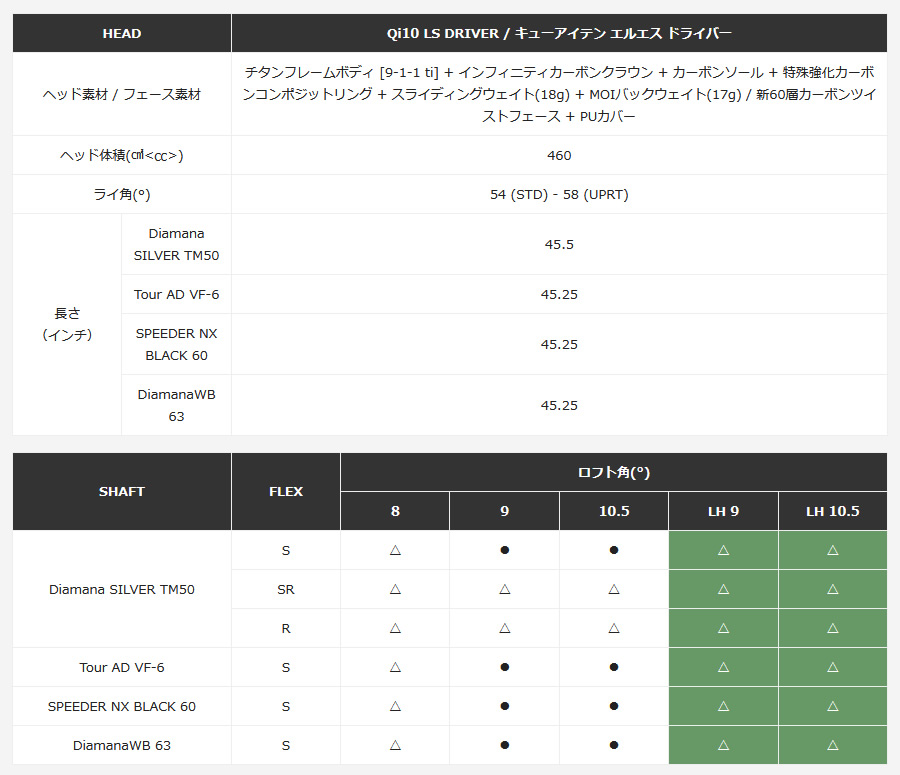Select the "S" flex cell beside Tour AD VF-6
900x775 pixels.
pyautogui.click(x=286, y=668)
